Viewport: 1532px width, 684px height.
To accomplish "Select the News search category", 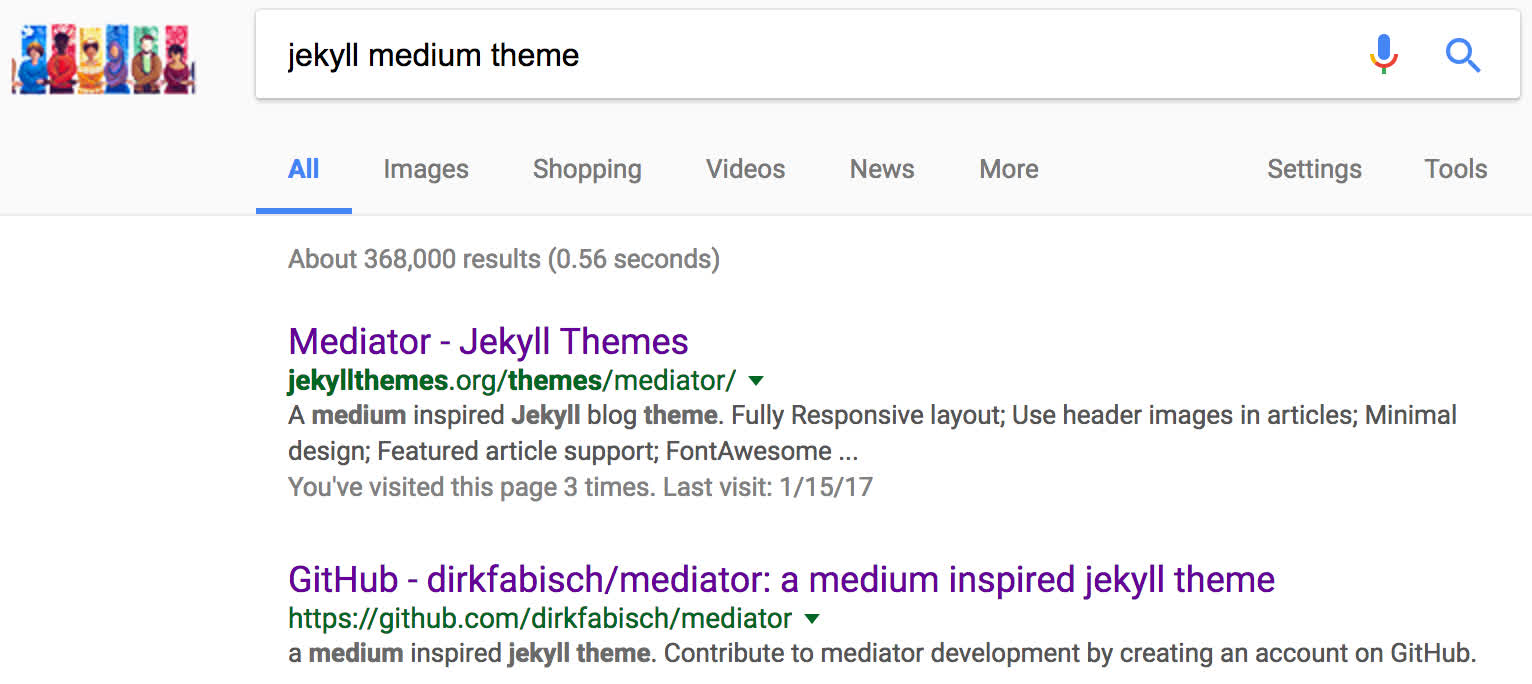I will (881, 169).
